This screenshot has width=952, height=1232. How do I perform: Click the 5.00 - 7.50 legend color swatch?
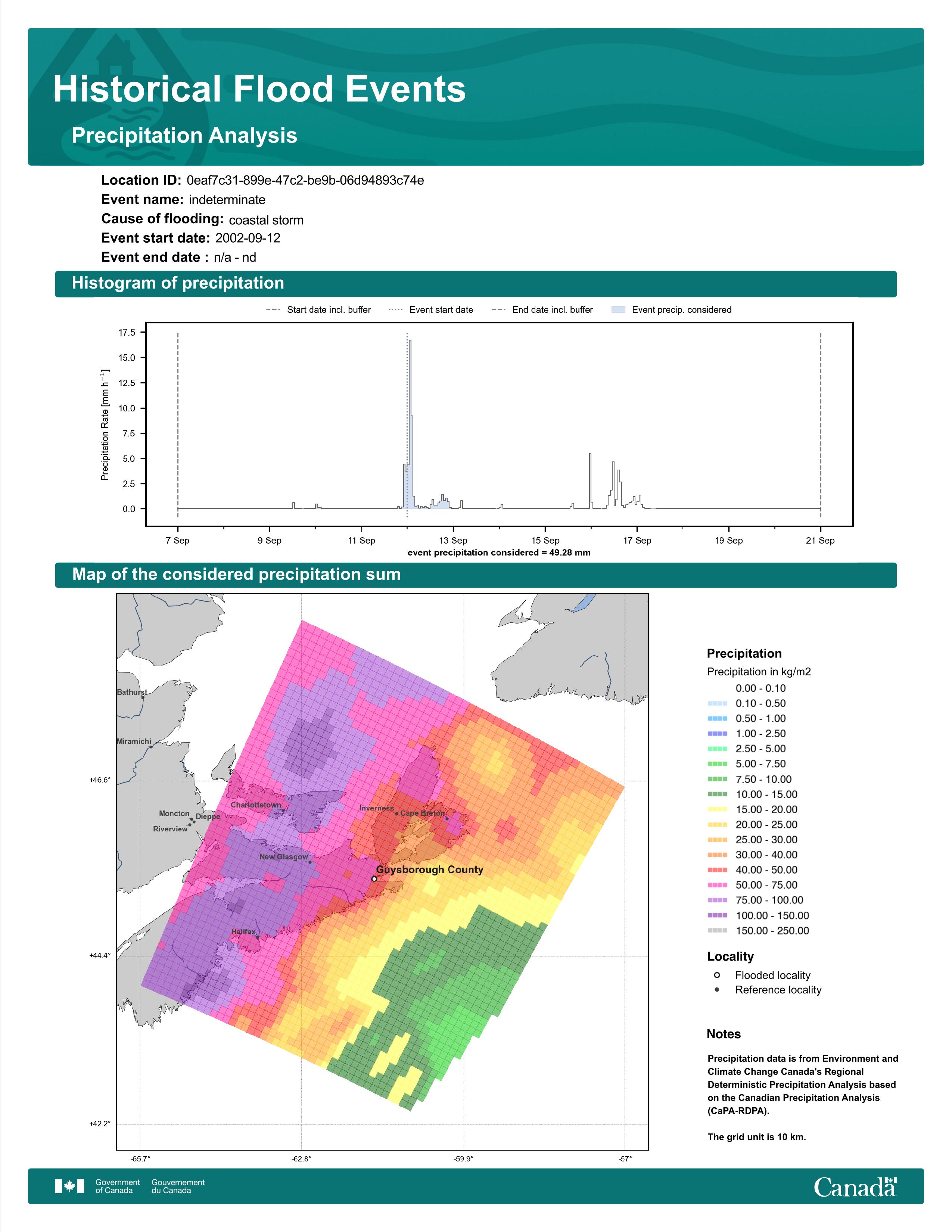tap(718, 764)
